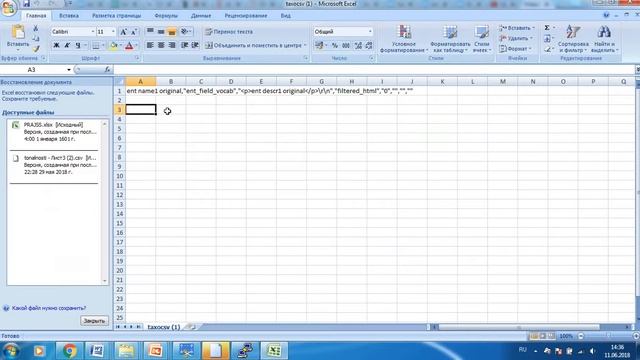Click the insert new sheet icon
The height and width of the screenshot is (360, 640).
coord(191,327)
